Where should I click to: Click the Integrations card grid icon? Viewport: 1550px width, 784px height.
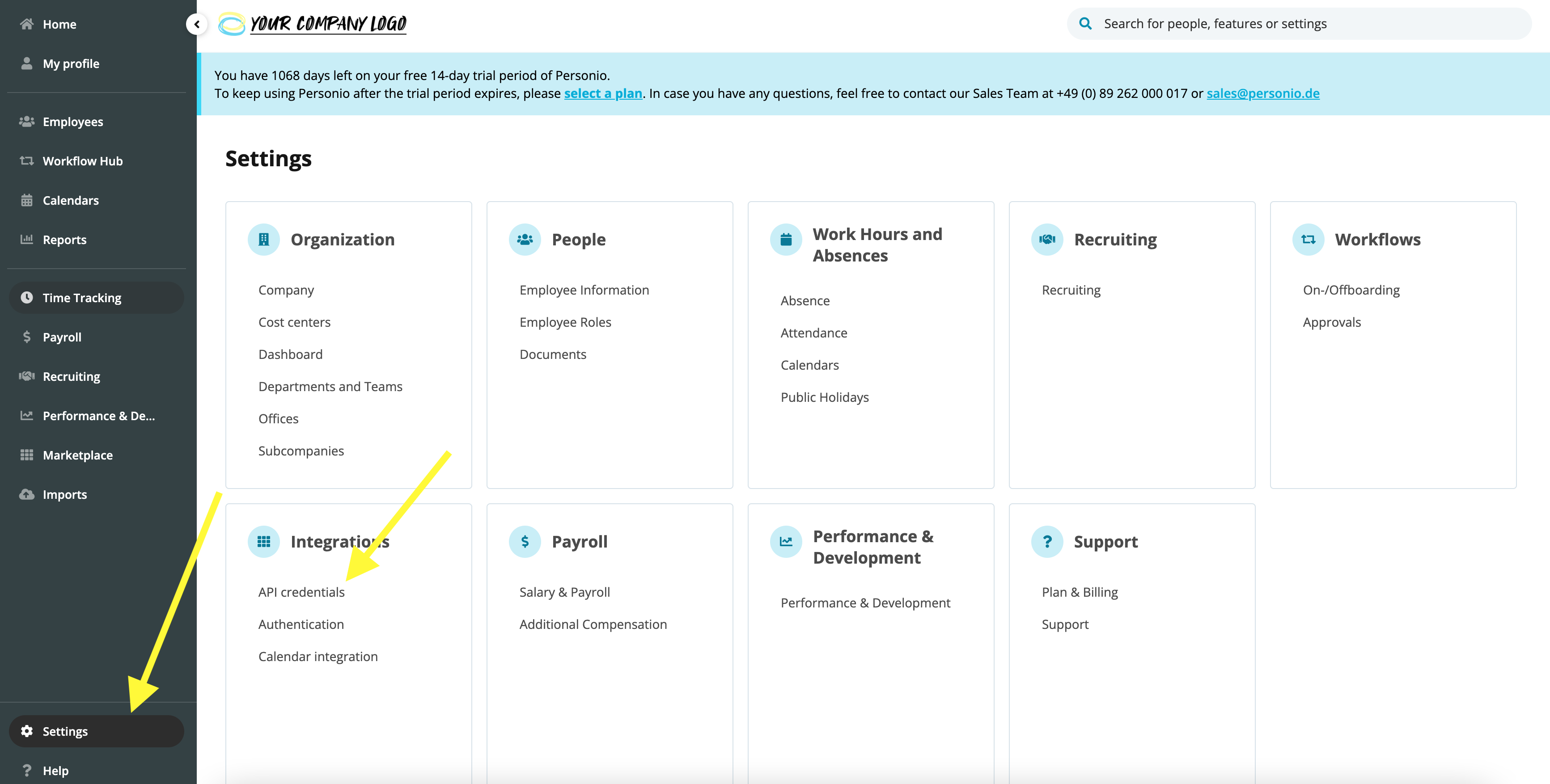263,542
